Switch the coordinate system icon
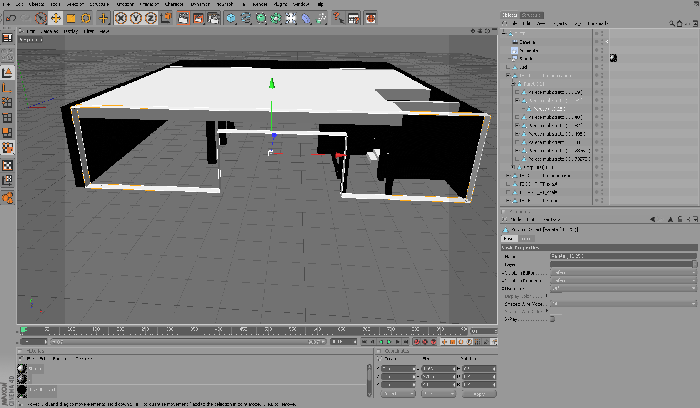The height and width of the screenshot is (408, 700). point(166,18)
